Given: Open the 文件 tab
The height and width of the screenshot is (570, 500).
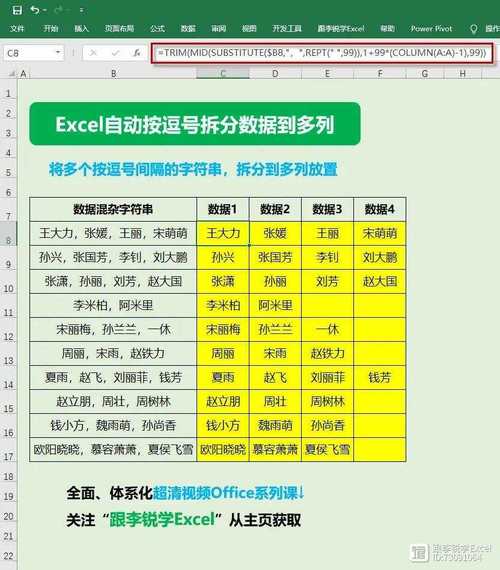Looking at the screenshot, I should coord(17,28).
